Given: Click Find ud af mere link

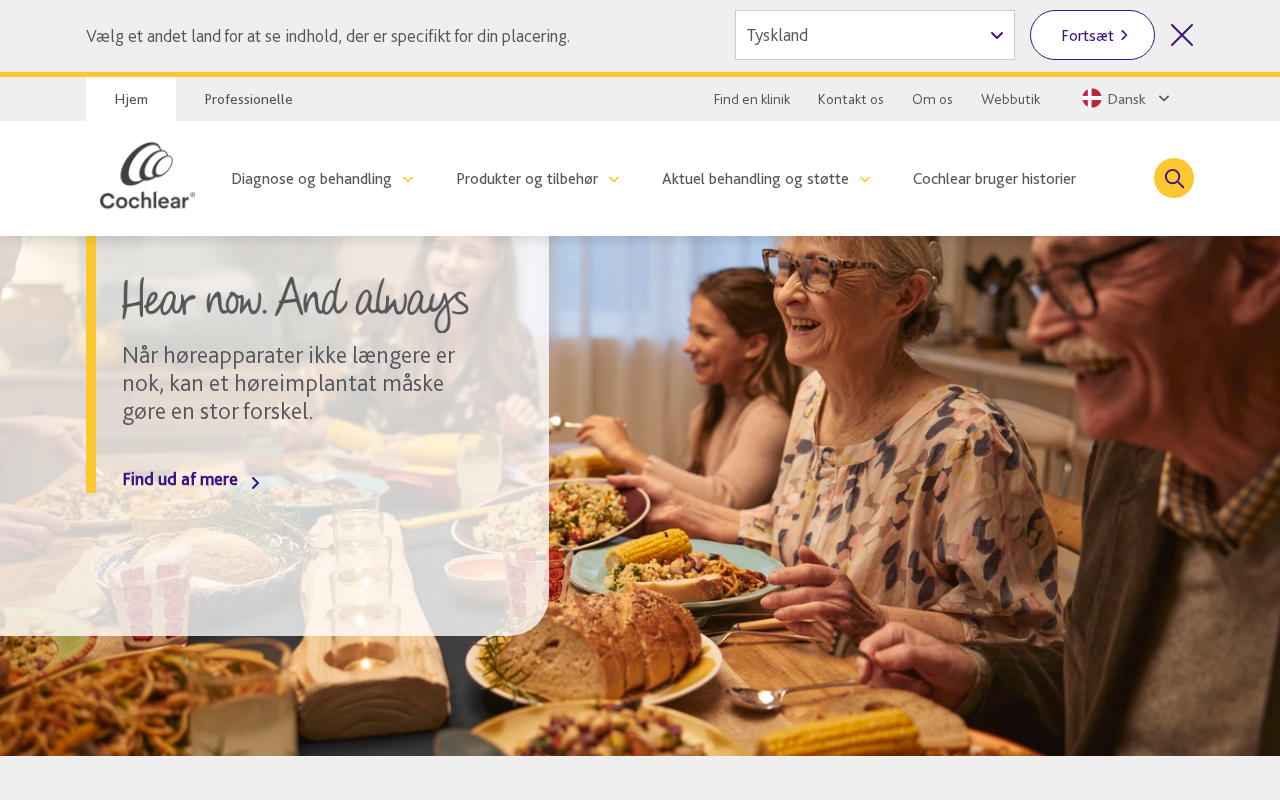Looking at the screenshot, I should pyautogui.click(x=180, y=479).
